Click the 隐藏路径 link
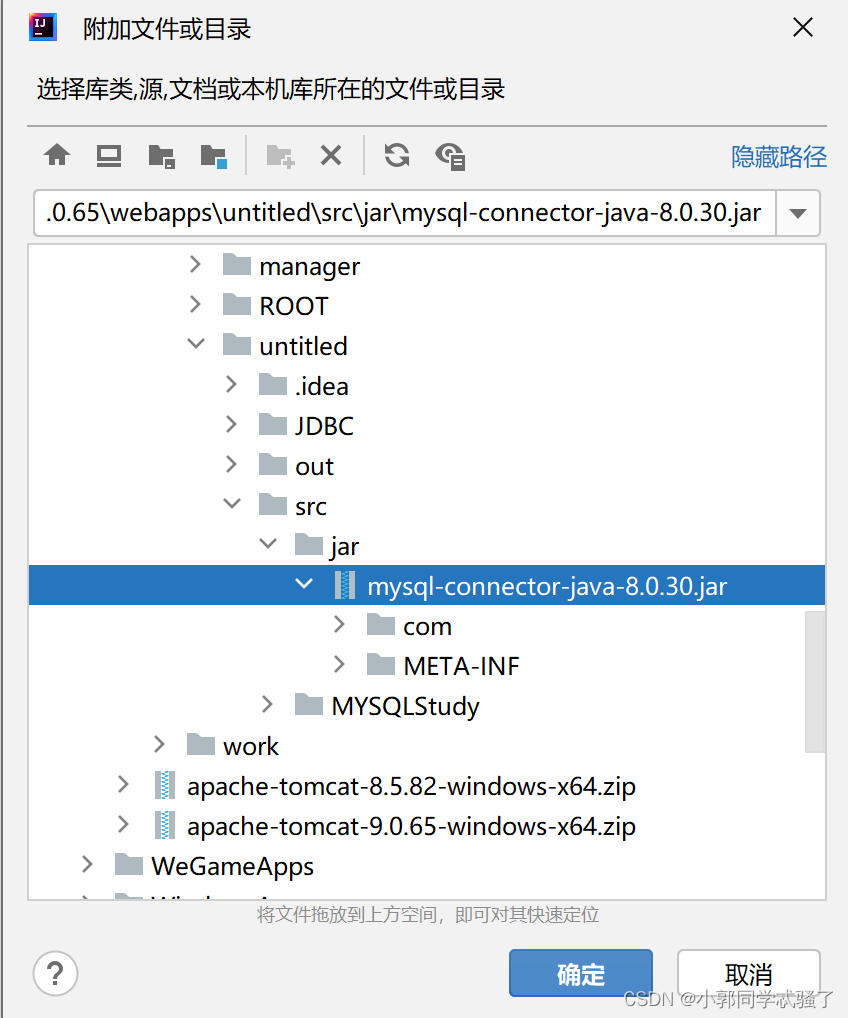The height and width of the screenshot is (1018, 848). click(x=778, y=158)
